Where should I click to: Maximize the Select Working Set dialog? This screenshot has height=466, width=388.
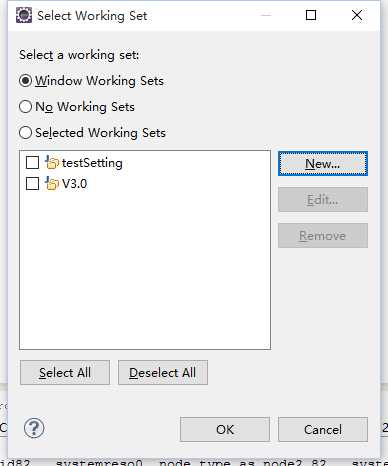pos(311,15)
